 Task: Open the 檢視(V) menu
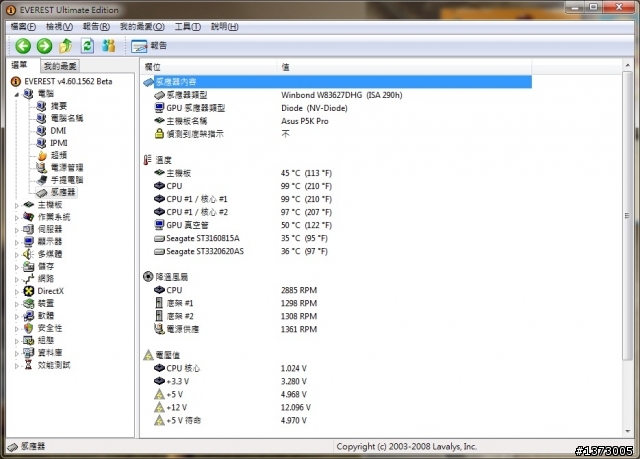[x=59, y=27]
